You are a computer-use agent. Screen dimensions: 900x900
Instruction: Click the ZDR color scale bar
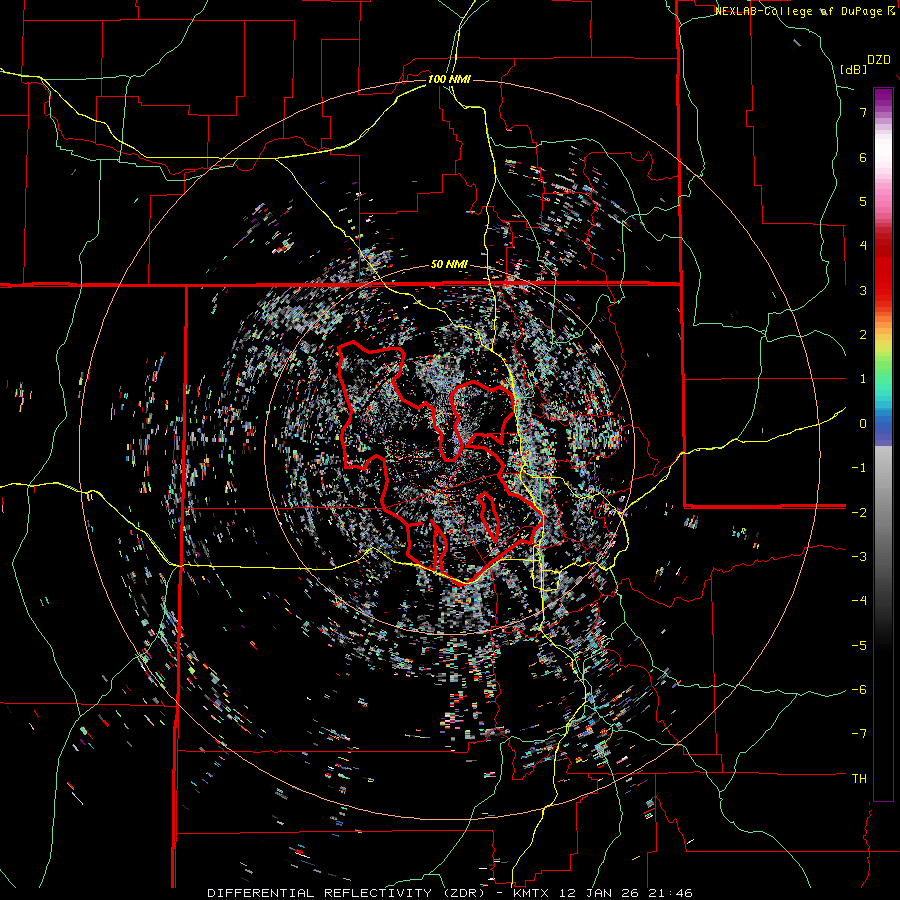click(883, 444)
